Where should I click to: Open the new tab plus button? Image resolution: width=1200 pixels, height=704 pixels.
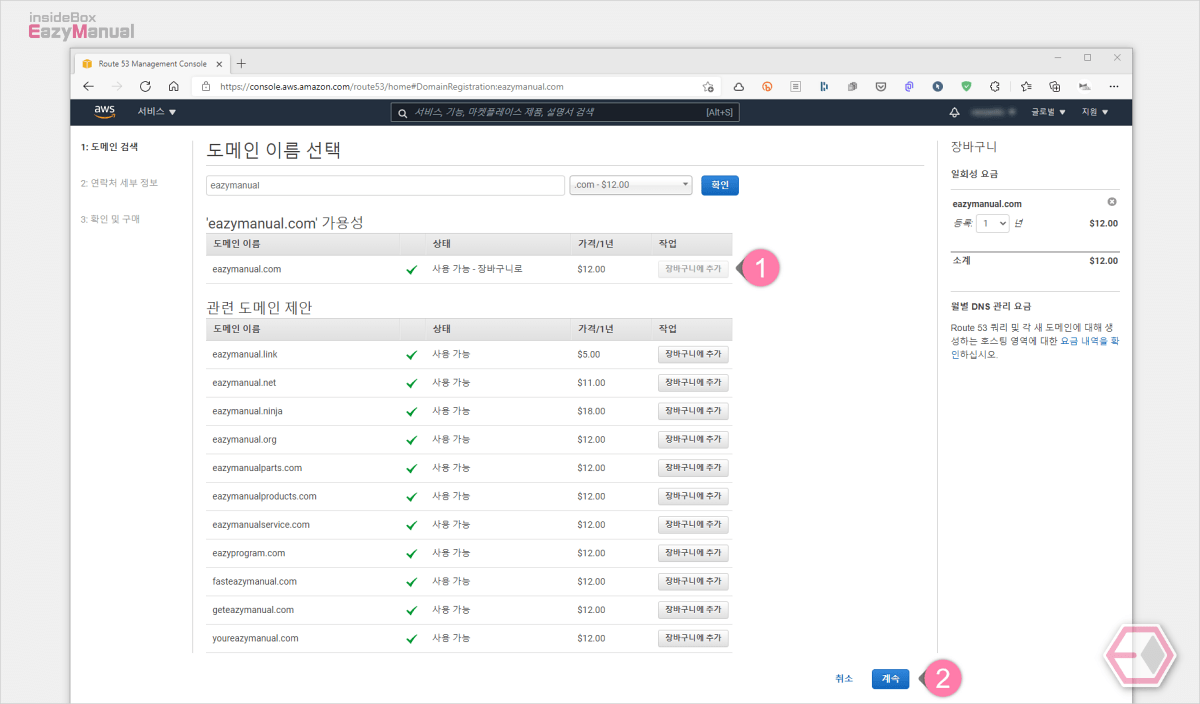(x=241, y=62)
